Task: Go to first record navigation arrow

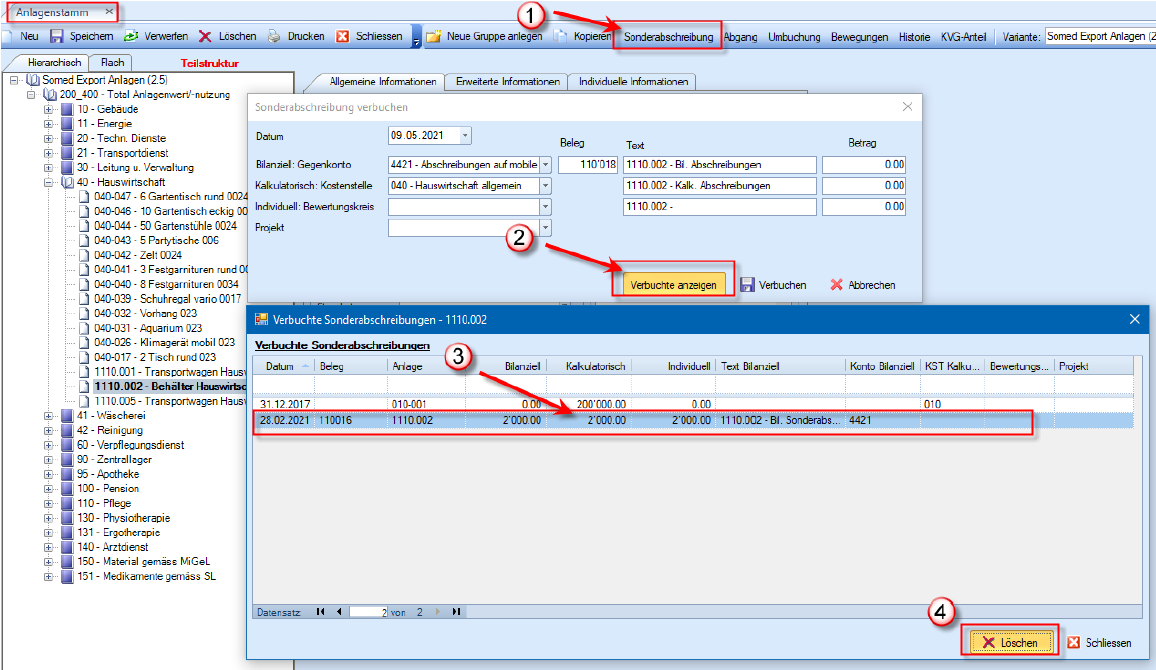Action: [320, 612]
